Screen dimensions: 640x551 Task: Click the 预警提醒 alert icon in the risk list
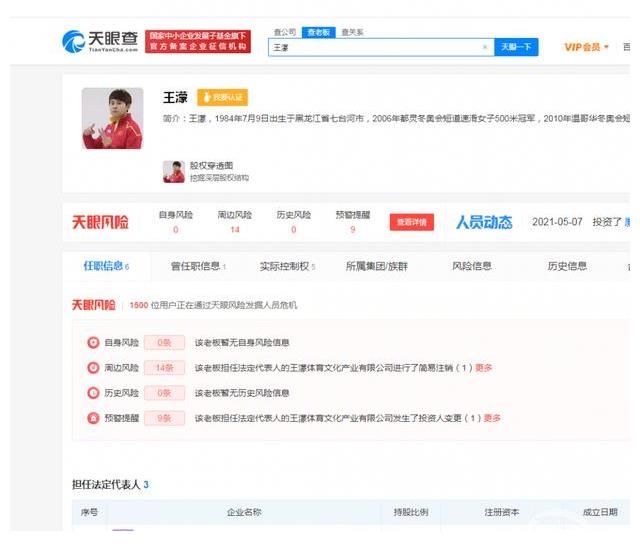click(93, 418)
